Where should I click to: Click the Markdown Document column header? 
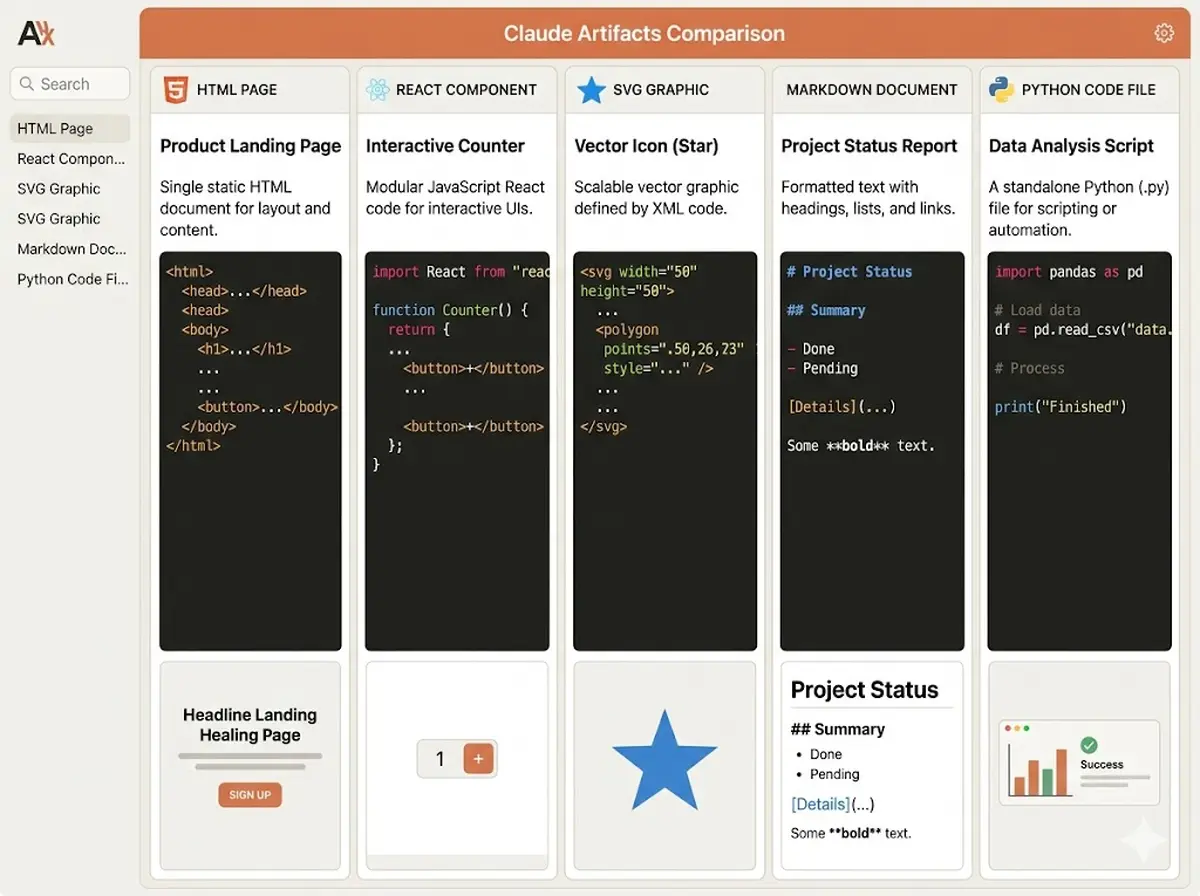(x=872, y=90)
